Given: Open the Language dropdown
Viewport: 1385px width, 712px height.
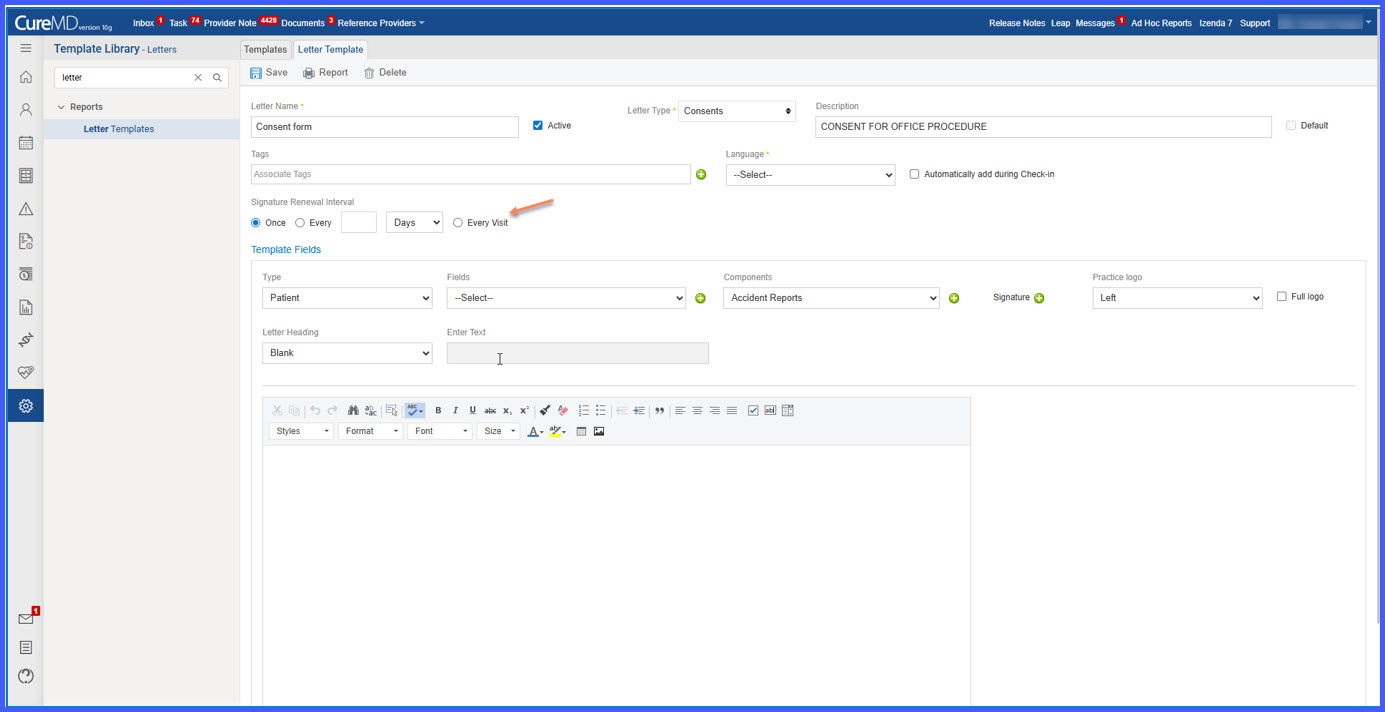Looking at the screenshot, I should (810, 175).
